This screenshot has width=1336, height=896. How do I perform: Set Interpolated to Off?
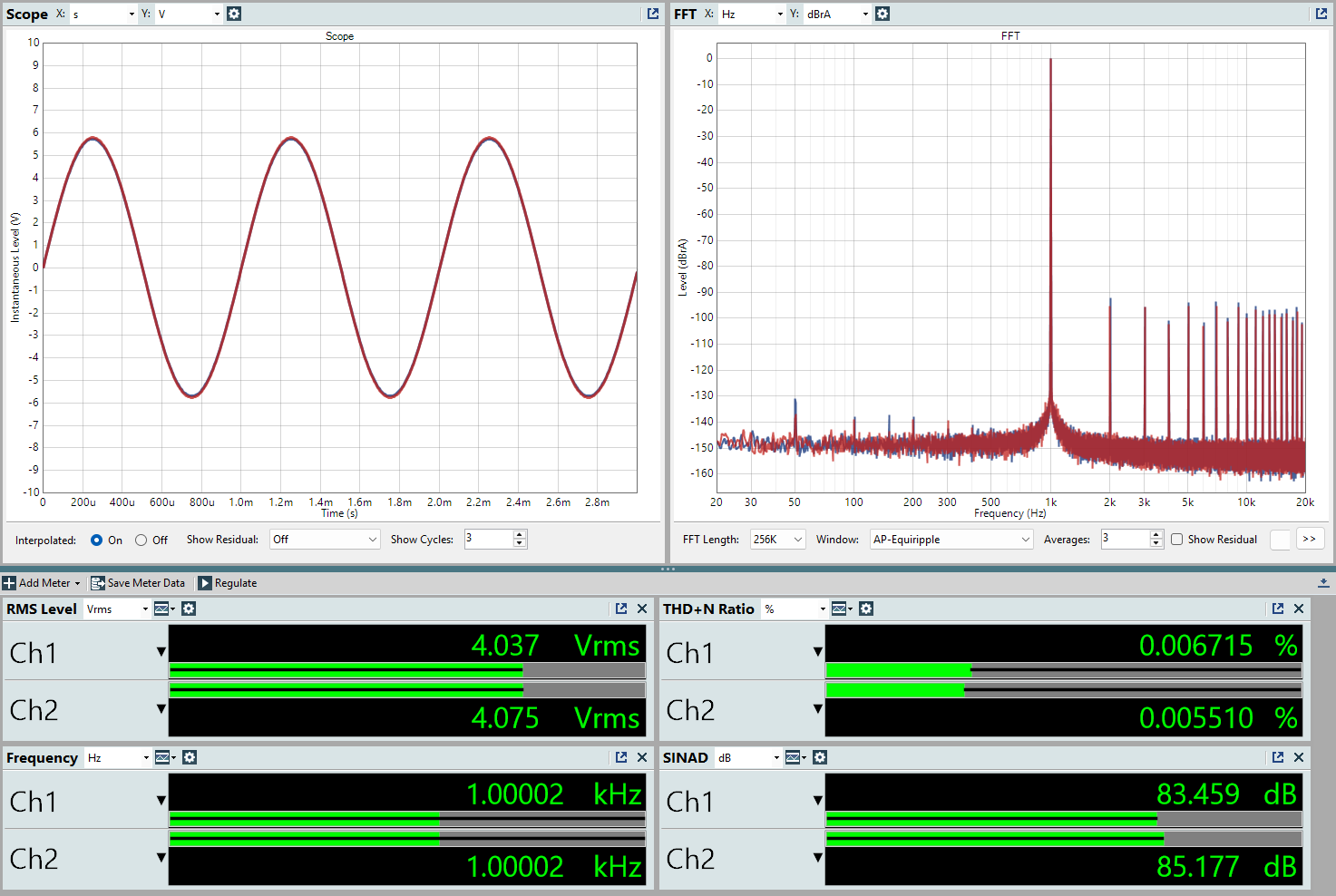tap(141, 540)
